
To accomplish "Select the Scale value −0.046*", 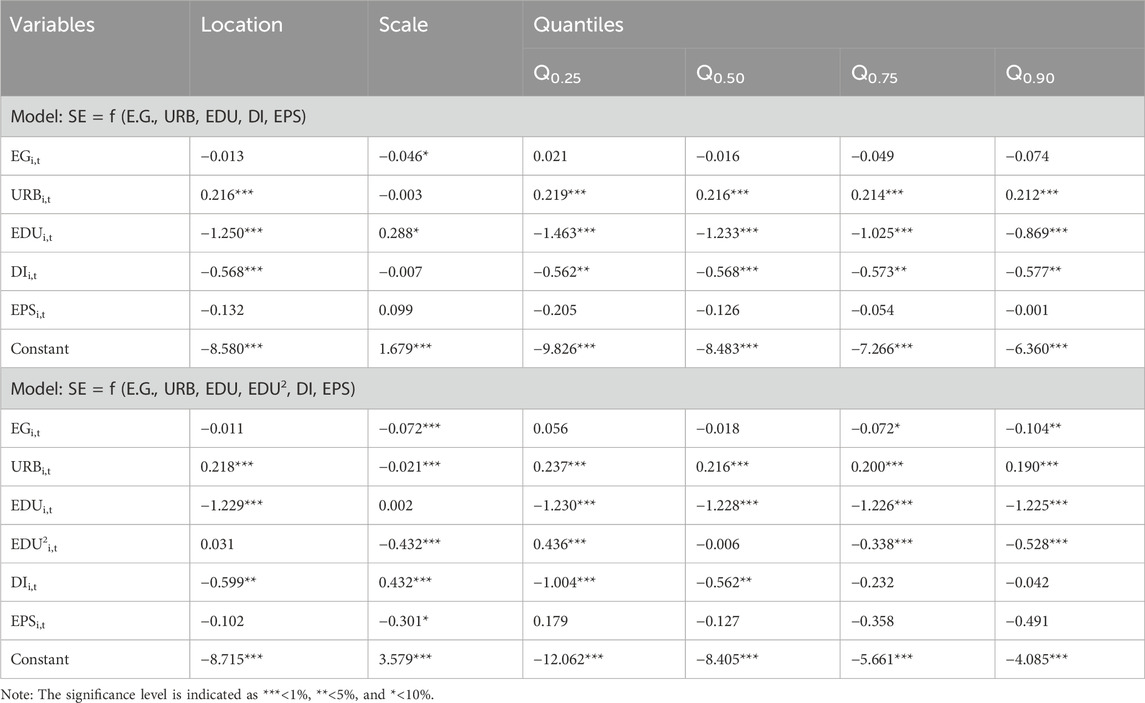I will tap(403, 156).
